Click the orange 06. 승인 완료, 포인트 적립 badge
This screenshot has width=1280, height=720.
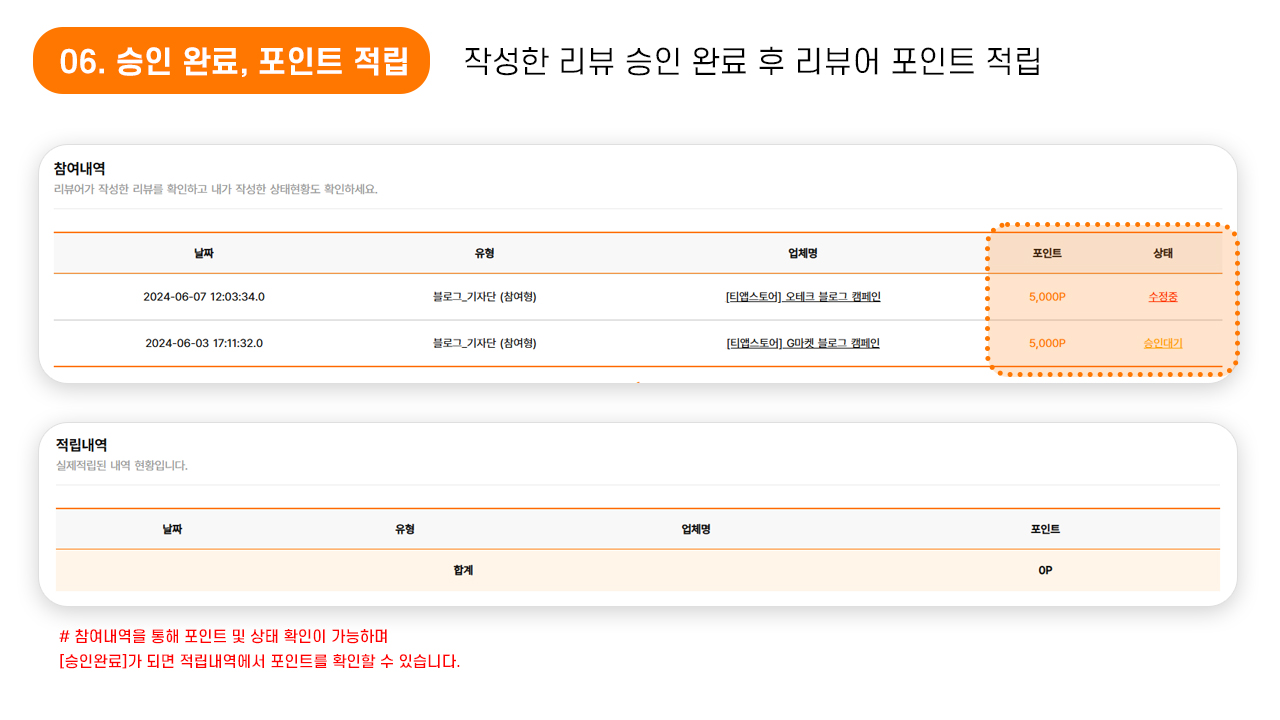[x=232, y=61]
